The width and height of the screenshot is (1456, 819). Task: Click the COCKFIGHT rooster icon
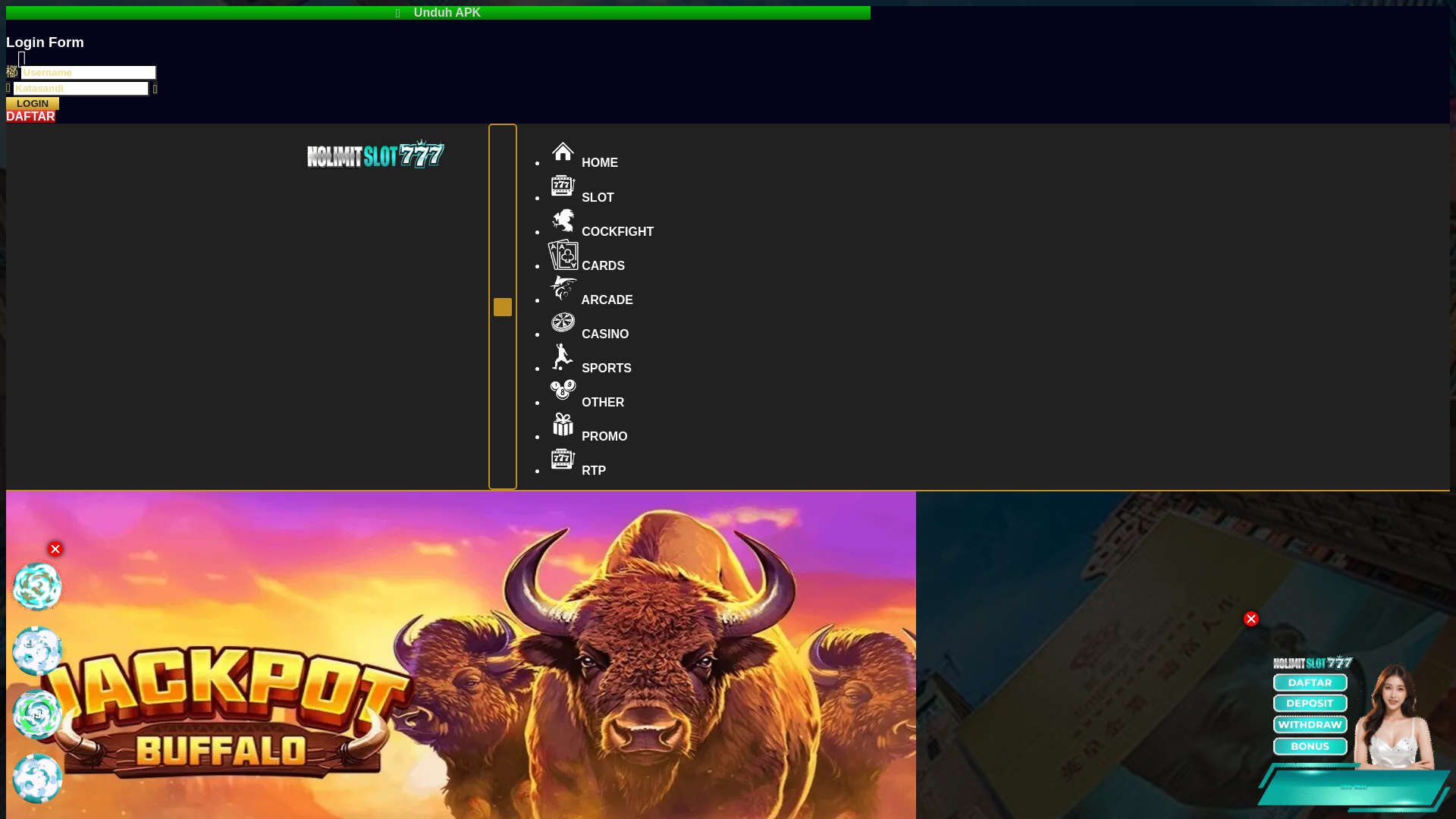pyautogui.click(x=563, y=220)
